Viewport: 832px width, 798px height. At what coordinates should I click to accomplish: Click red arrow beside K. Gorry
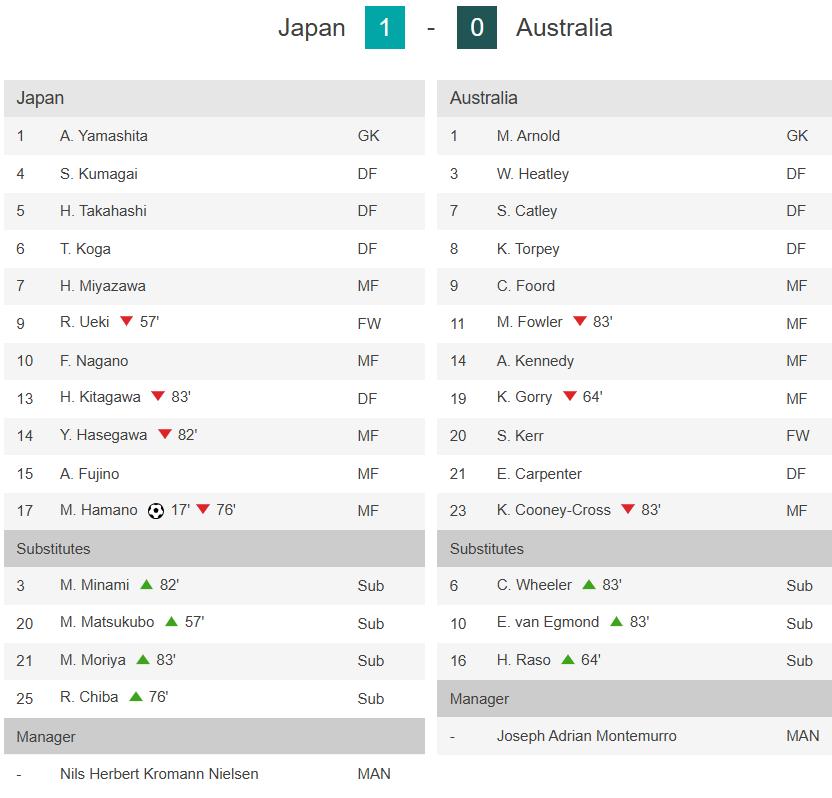569,397
